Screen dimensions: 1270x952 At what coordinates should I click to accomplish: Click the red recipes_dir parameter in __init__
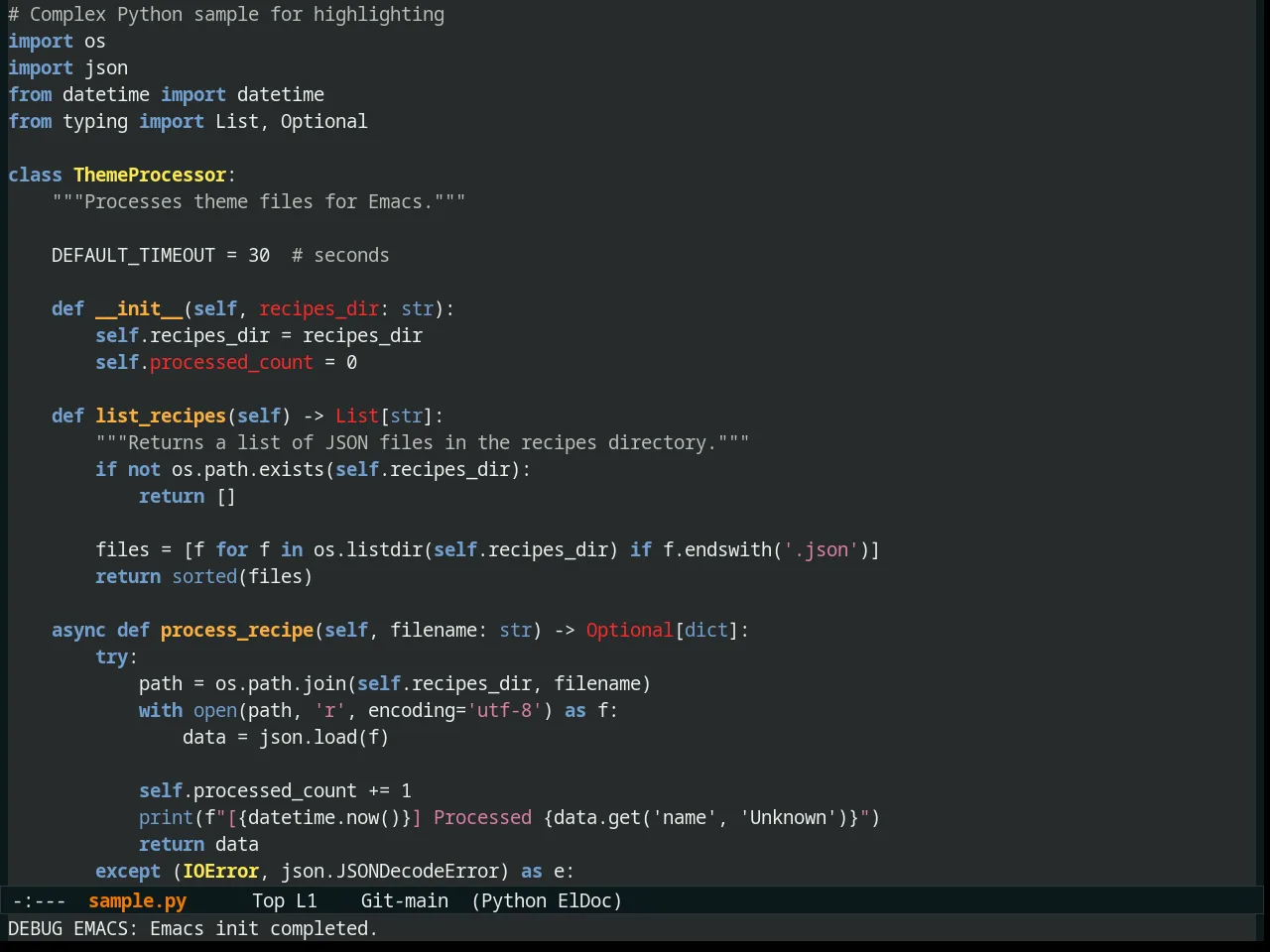point(318,308)
